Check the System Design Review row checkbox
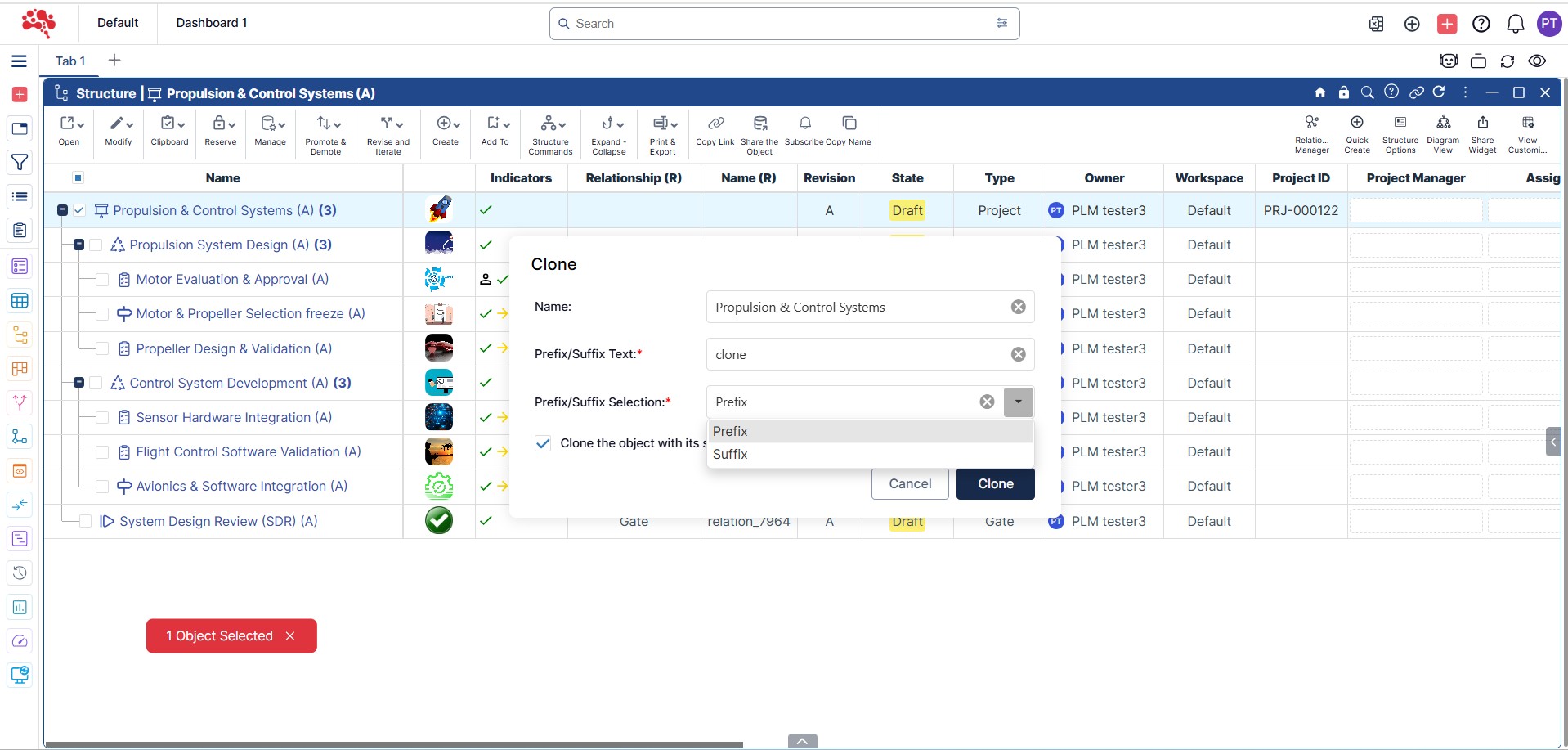The height and width of the screenshot is (750, 1568). coord(85,522)
